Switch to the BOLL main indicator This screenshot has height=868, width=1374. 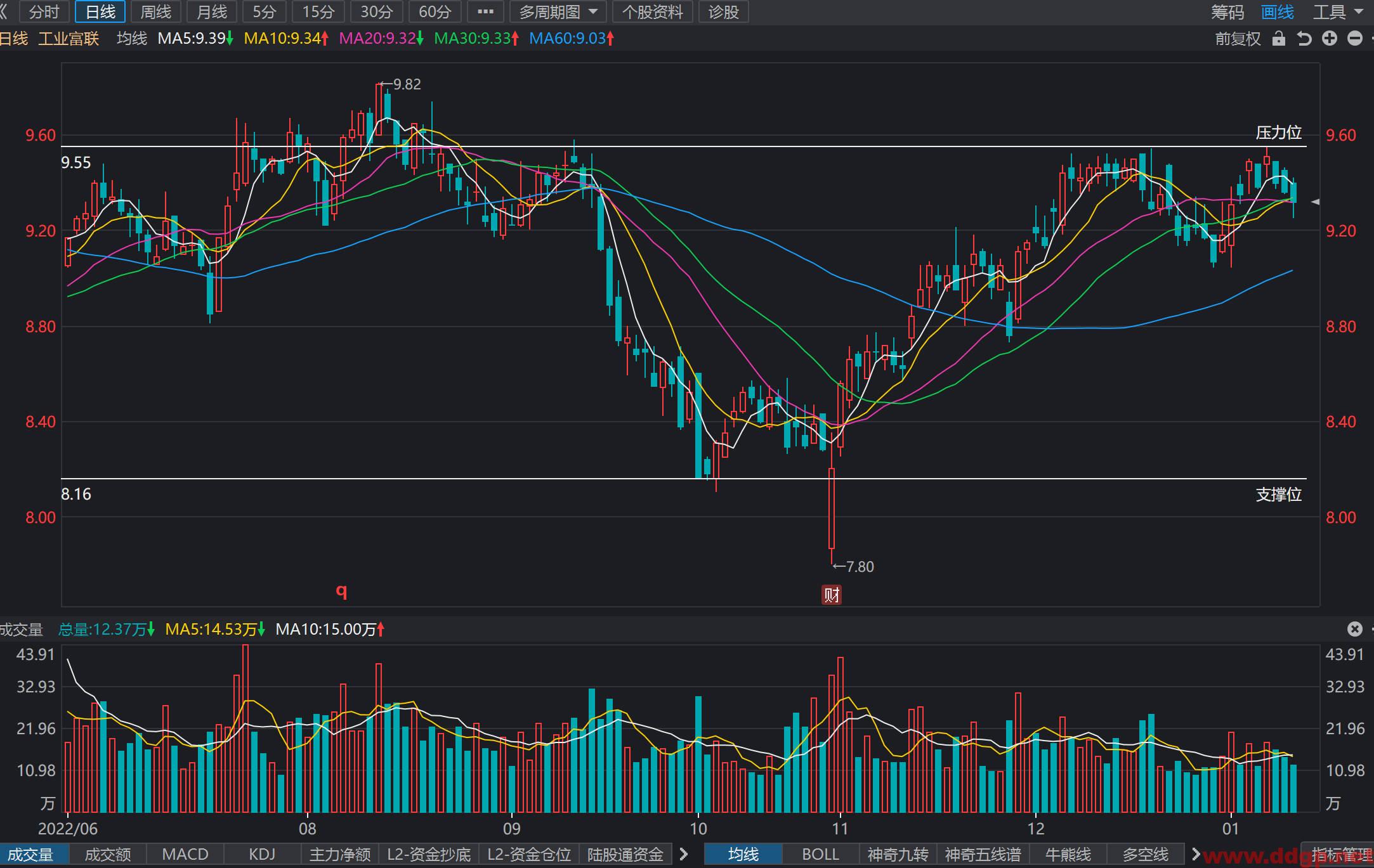point(821,855)
